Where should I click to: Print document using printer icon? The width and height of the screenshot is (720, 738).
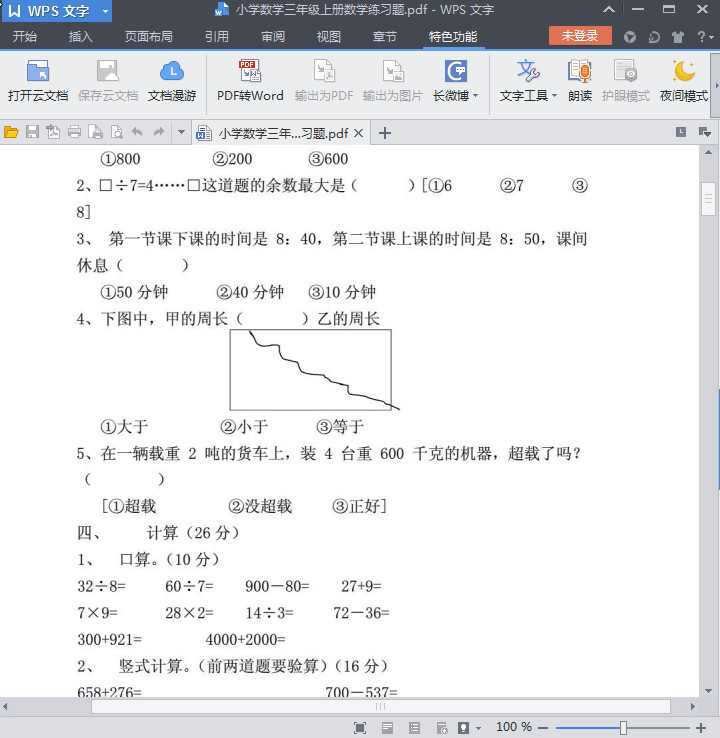74,132
